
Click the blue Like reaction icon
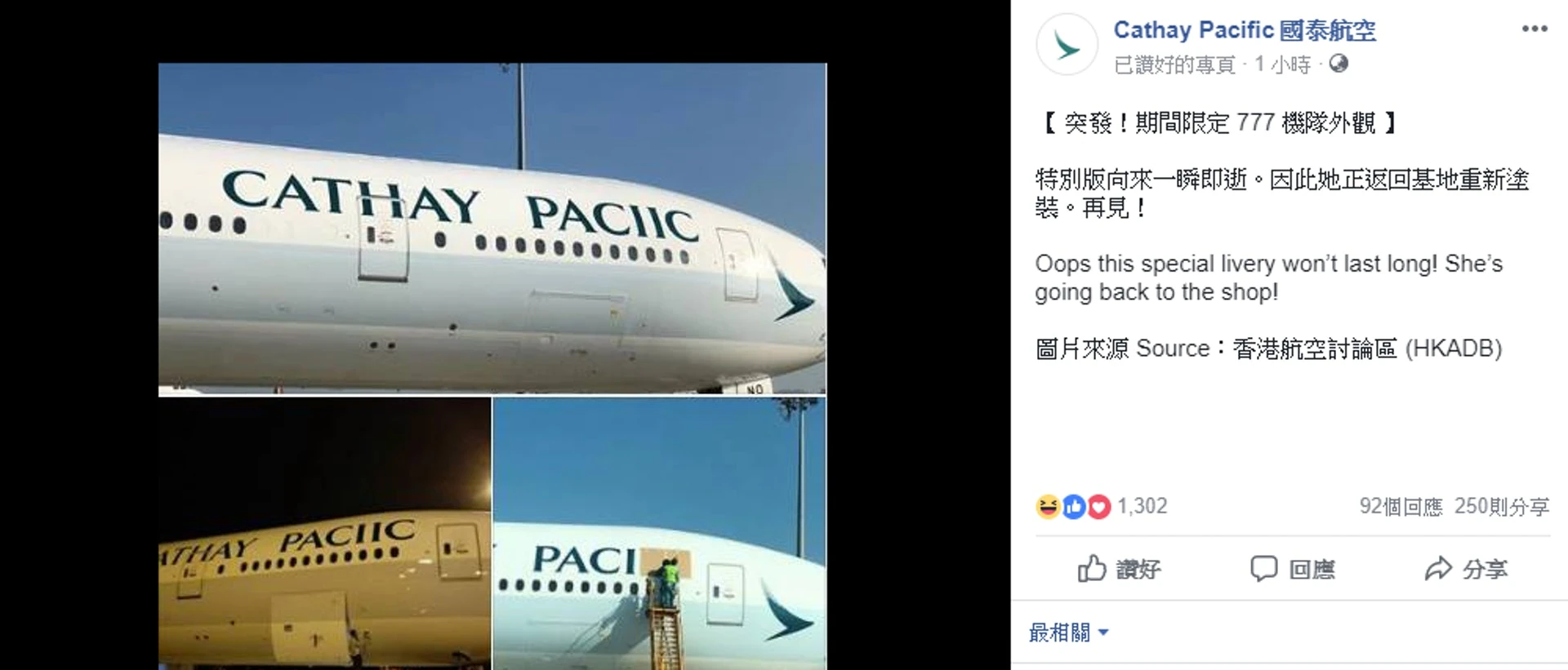coord(1073,507)
